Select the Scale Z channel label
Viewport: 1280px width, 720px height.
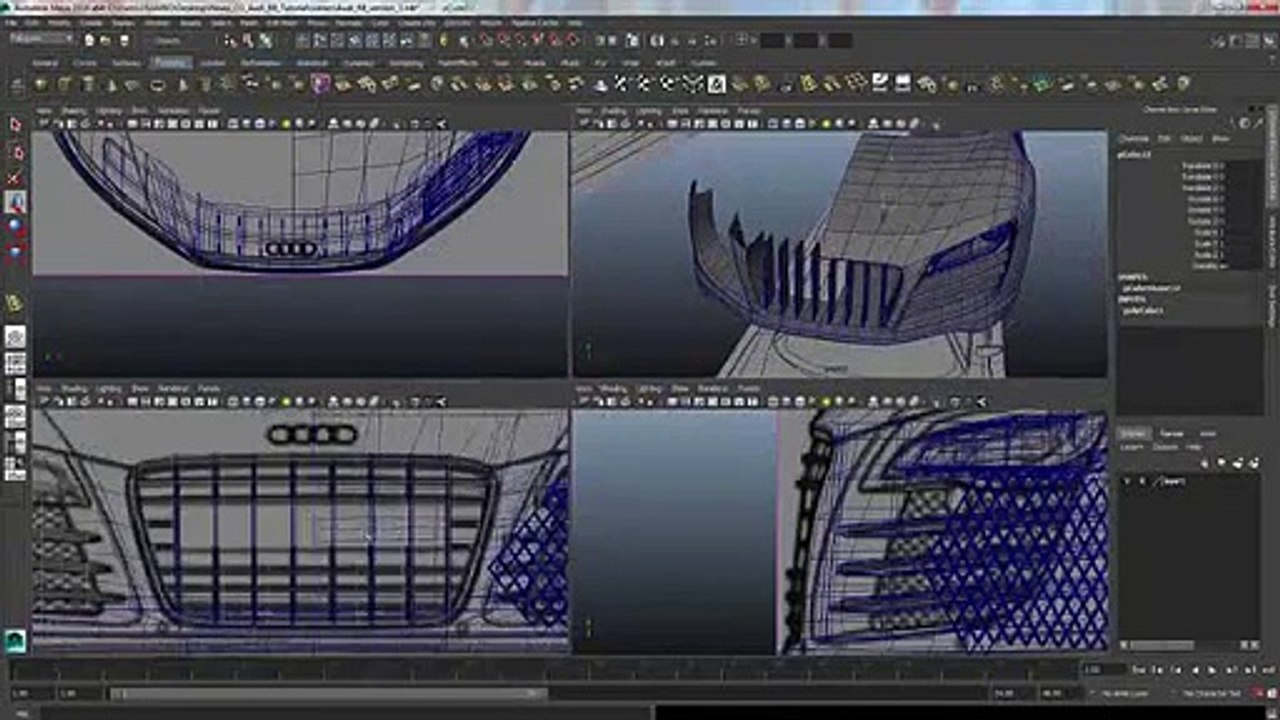click(x=1208, y=257)
